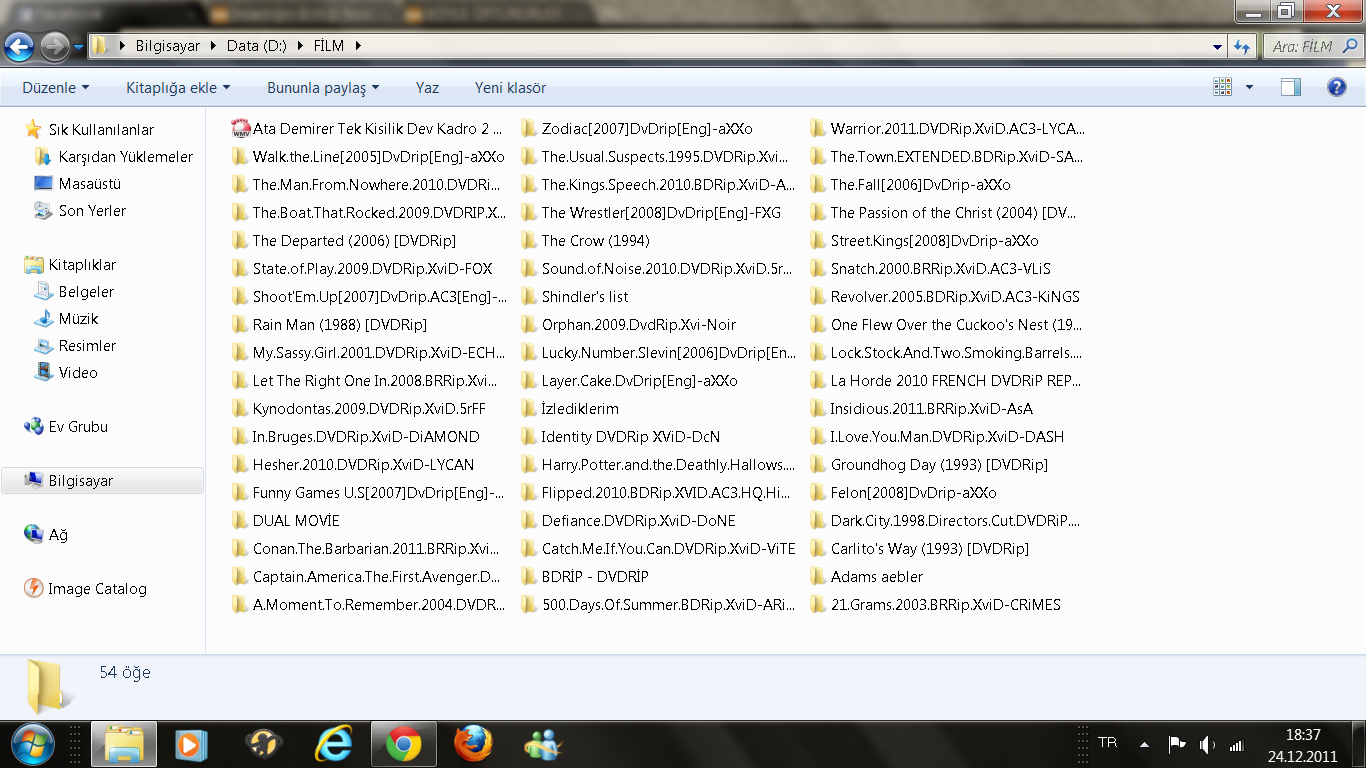Click the Forward navigation arrow button
1366x768 pixels.
click(54, 46)
